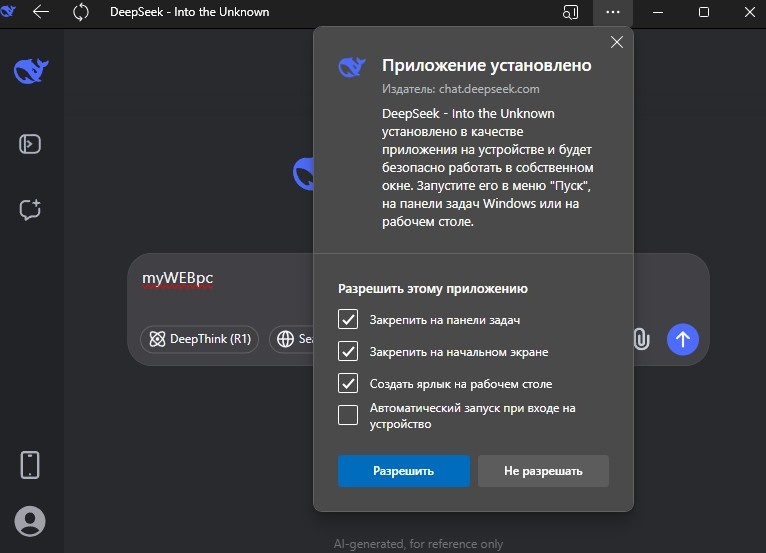Click the back arrow in title bar
766x553 pixels.
[41, 12]
